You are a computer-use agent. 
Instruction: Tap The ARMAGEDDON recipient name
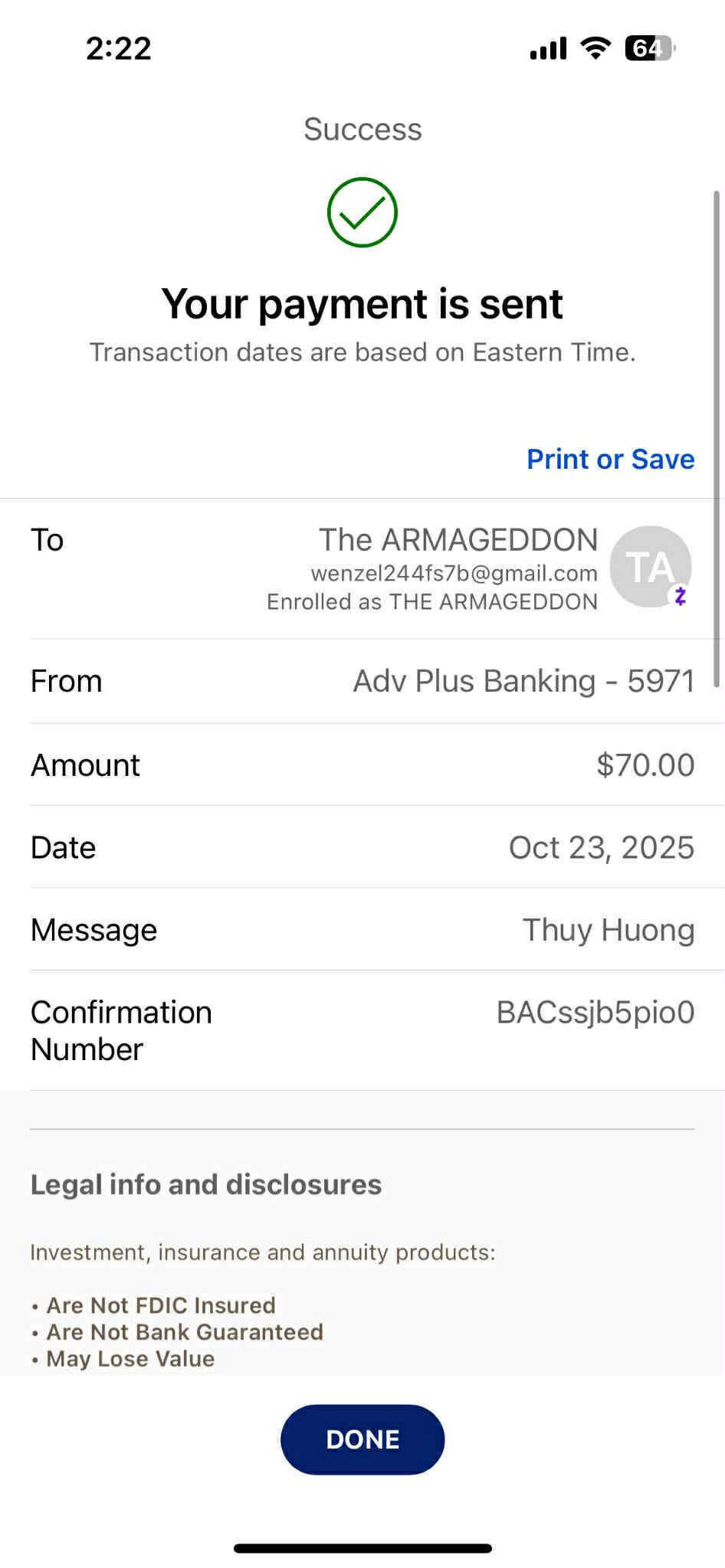click(x=458, y=540)
